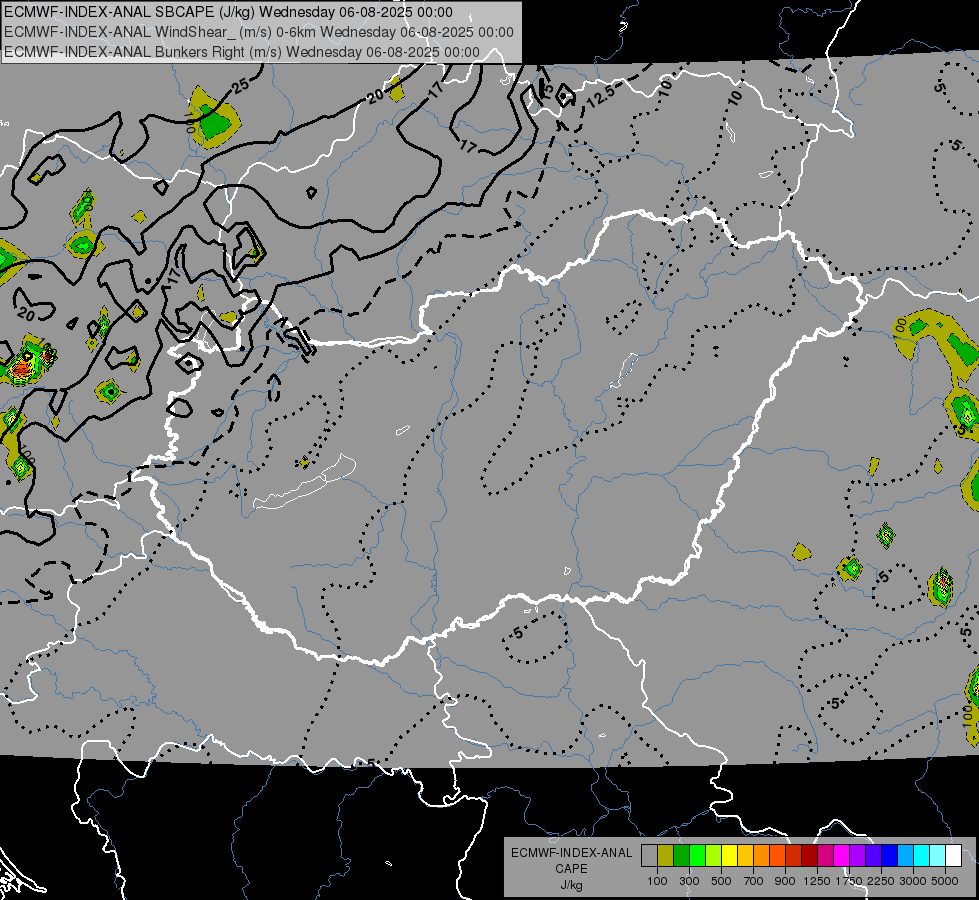
Task: Choose the bright magenta legend swatch
Action: pos(842,856)
